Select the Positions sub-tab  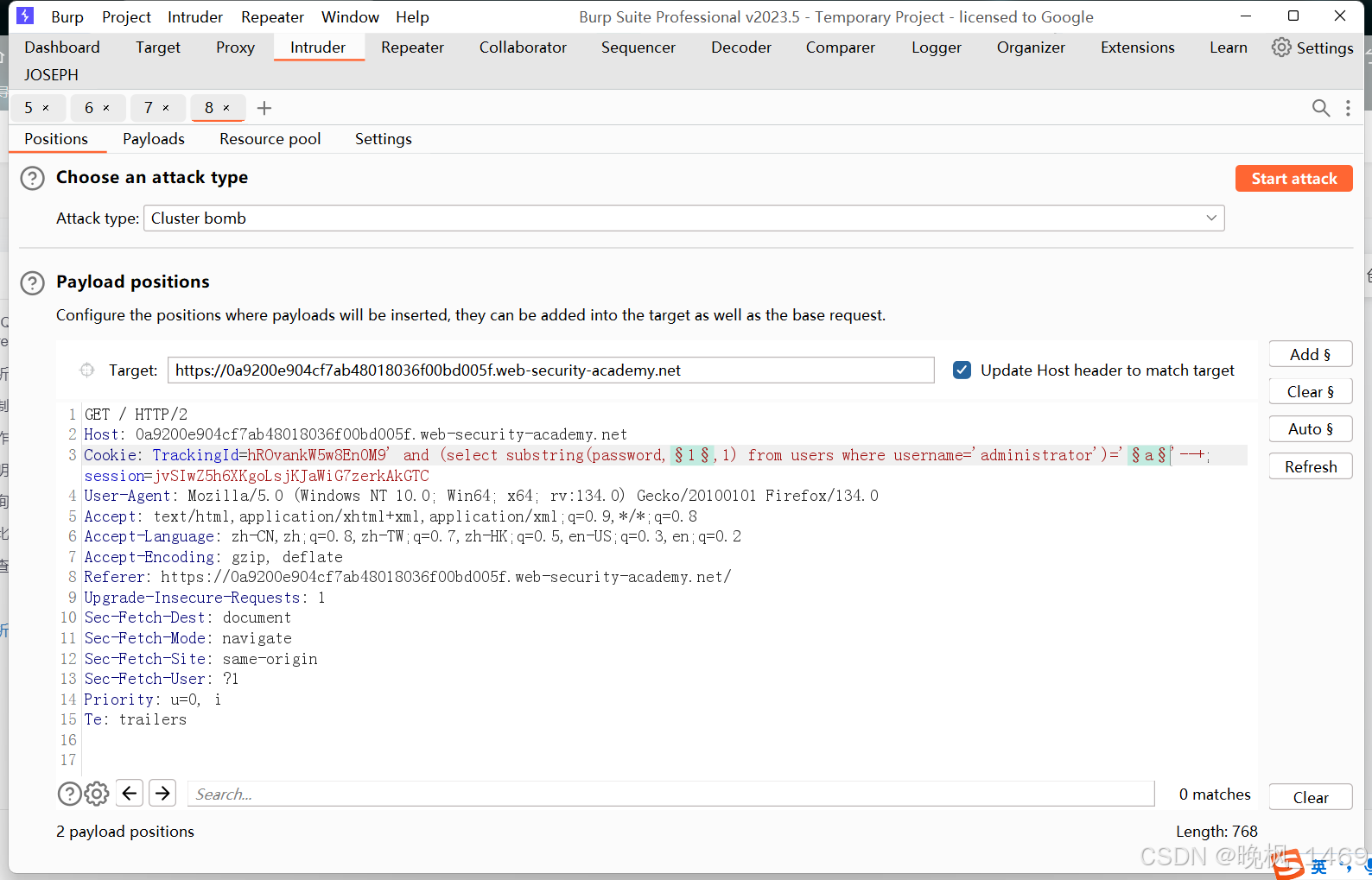click(56, 139)
